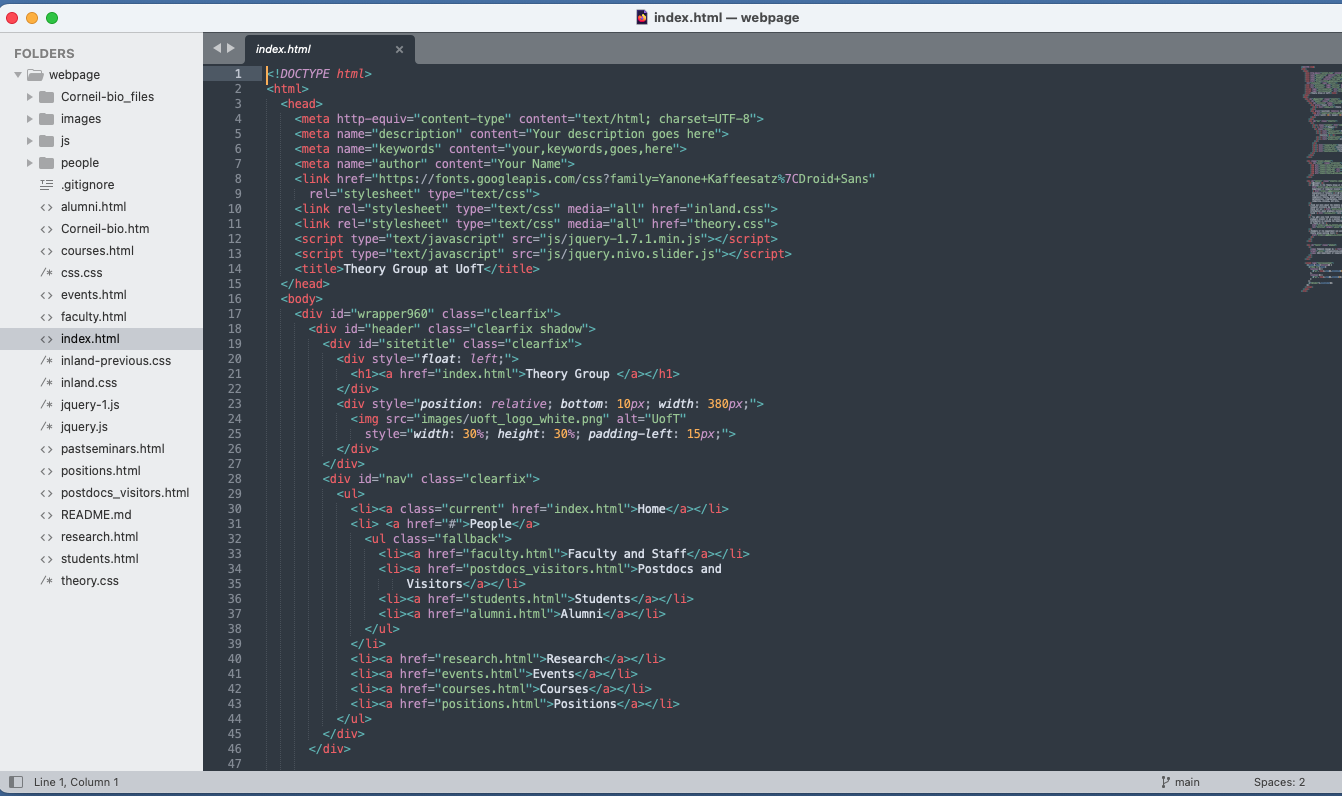Click the FOLDERS sidebar heading

click(44, 53)
